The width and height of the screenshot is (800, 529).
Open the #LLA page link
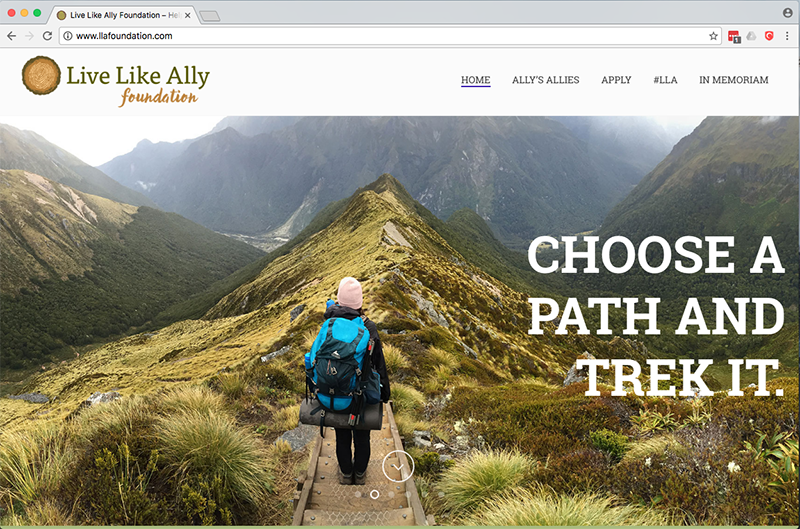click(x=665, y=80)
